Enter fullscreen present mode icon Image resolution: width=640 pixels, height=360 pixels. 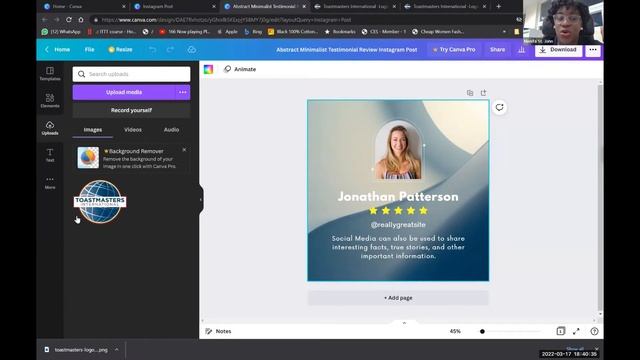click(x=576, y=331)
